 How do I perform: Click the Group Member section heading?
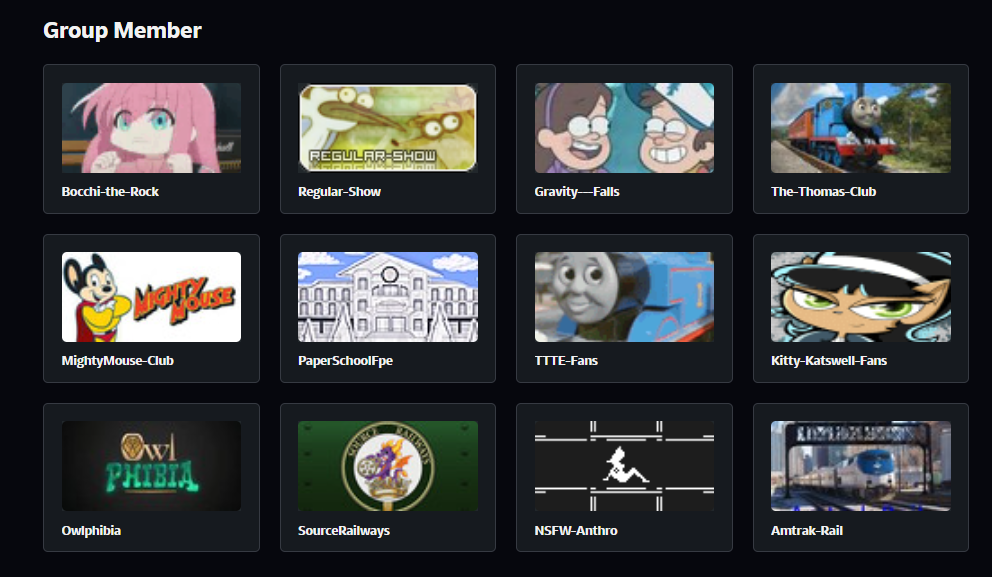tap(122, 30)
